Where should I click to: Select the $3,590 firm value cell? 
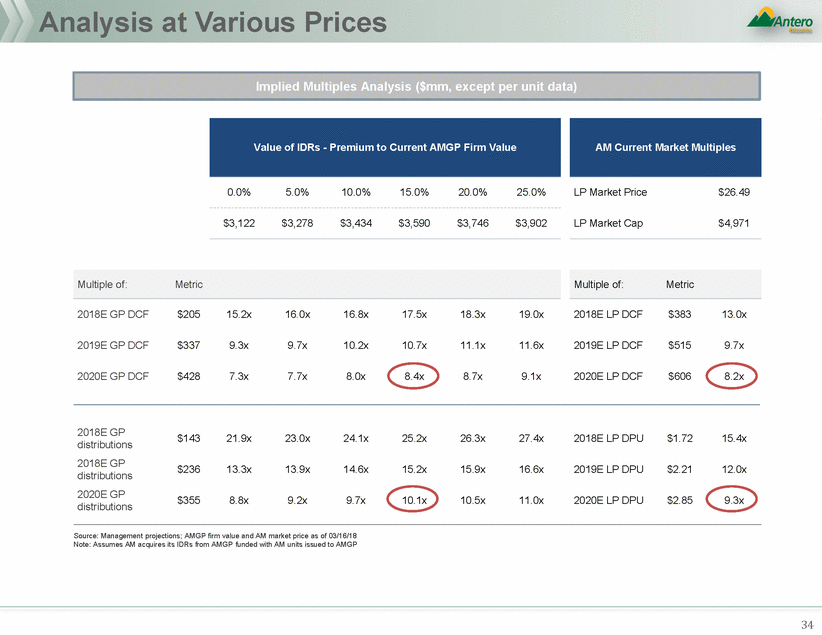point(414,223)
